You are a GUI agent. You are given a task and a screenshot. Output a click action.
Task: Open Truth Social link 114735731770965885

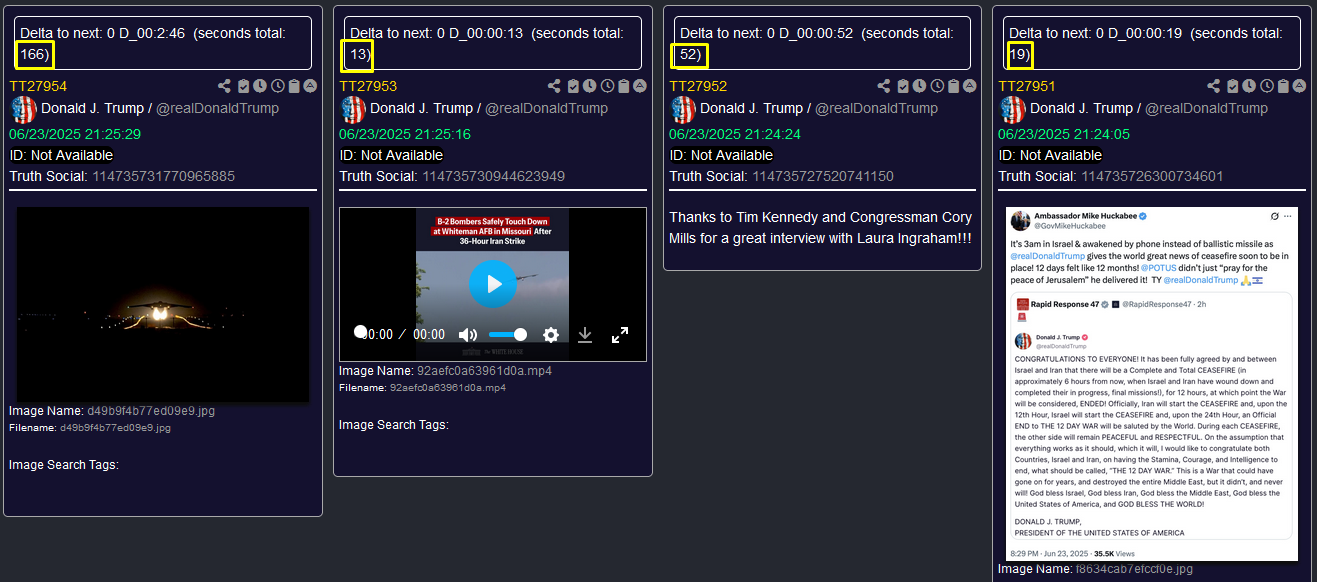pos(164,176)
